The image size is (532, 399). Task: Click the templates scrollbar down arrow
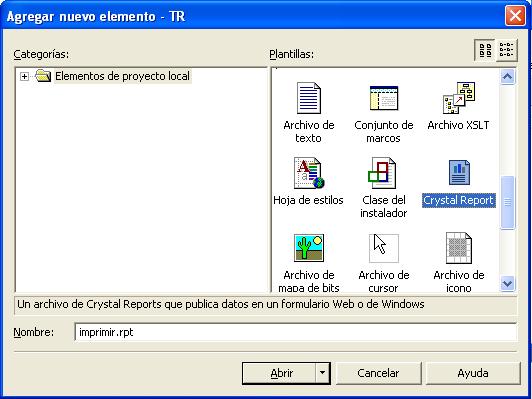508,283
